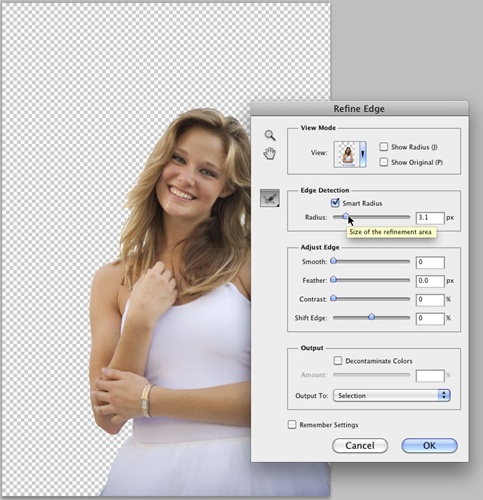Click the Feather value input field
Viewport: 483px width, 500px height.
[x=430, y=281]
